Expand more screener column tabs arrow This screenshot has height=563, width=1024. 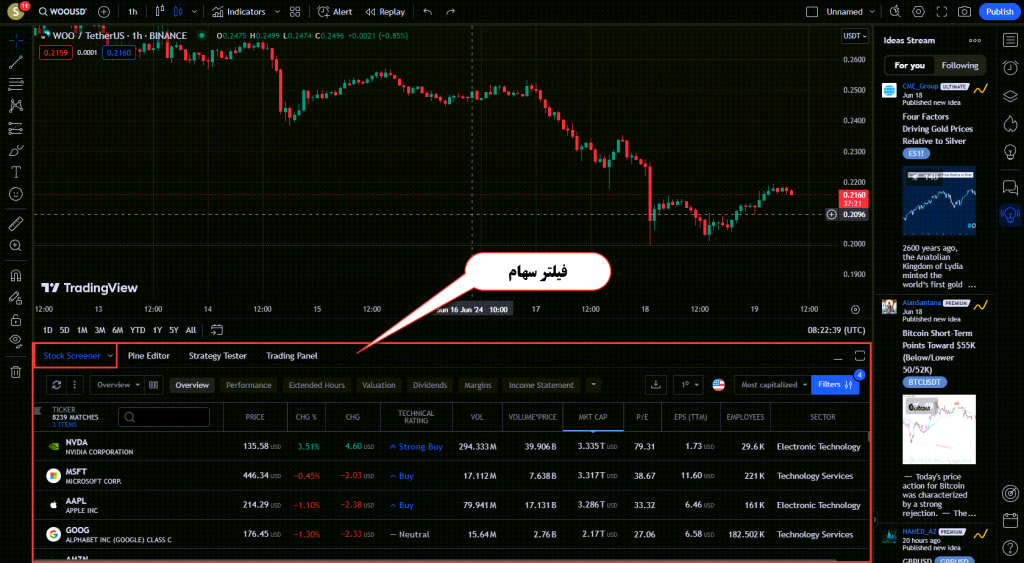[x=593, y=385]
